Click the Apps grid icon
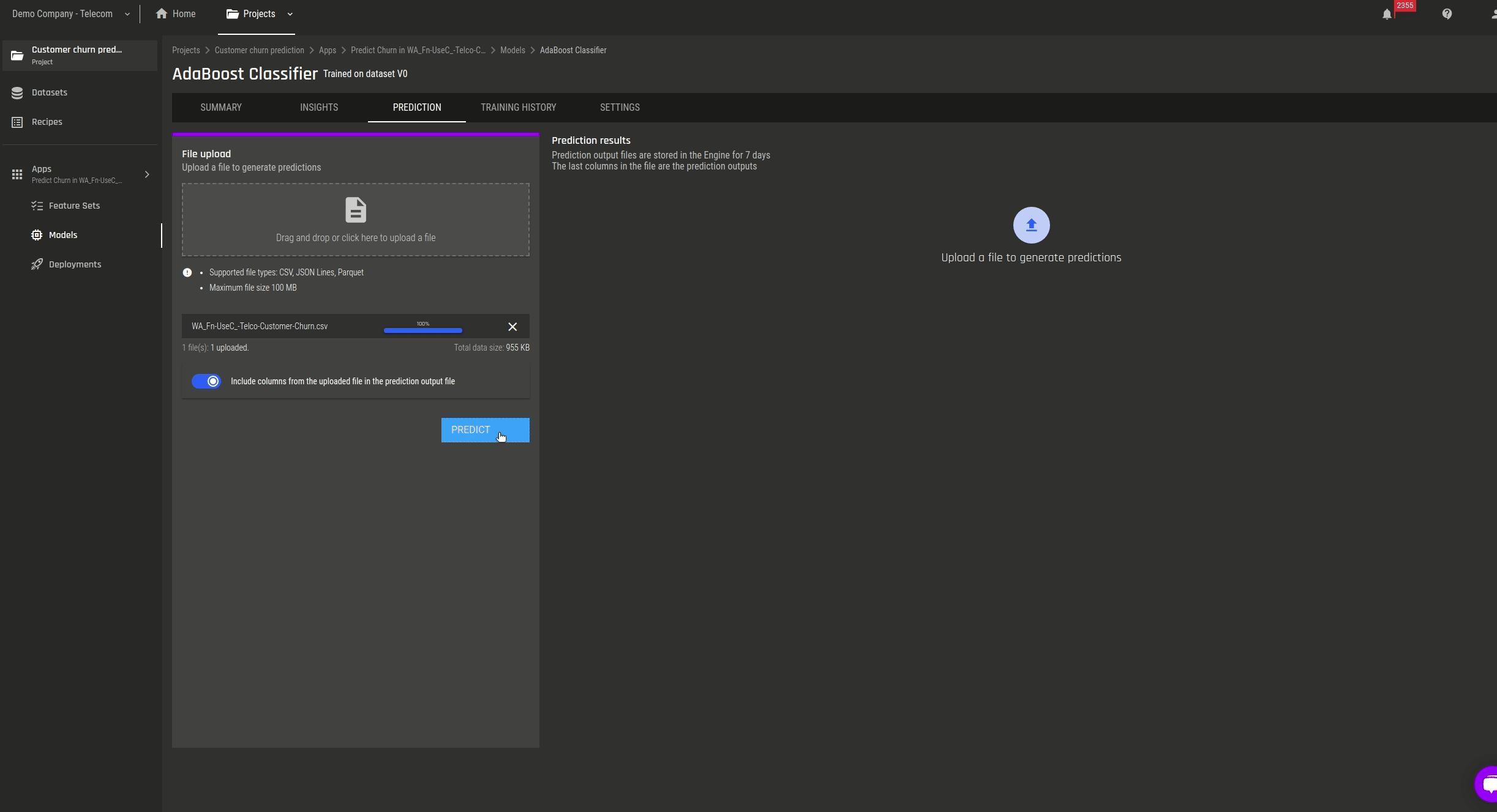This screenshot has height=812, width=1497. 17,174
